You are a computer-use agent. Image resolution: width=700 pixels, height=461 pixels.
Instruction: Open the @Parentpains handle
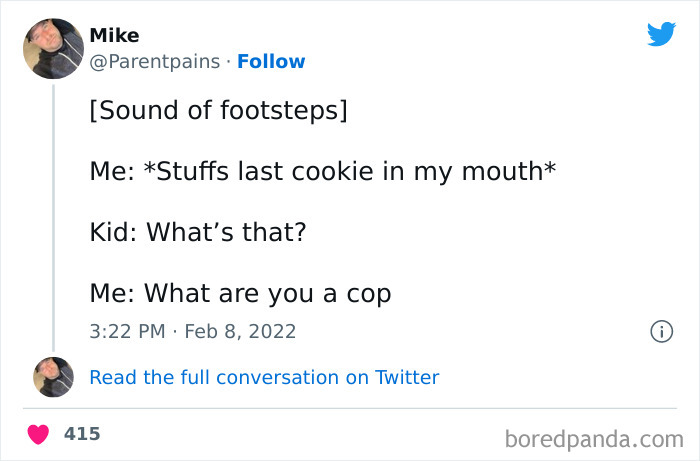154,61
